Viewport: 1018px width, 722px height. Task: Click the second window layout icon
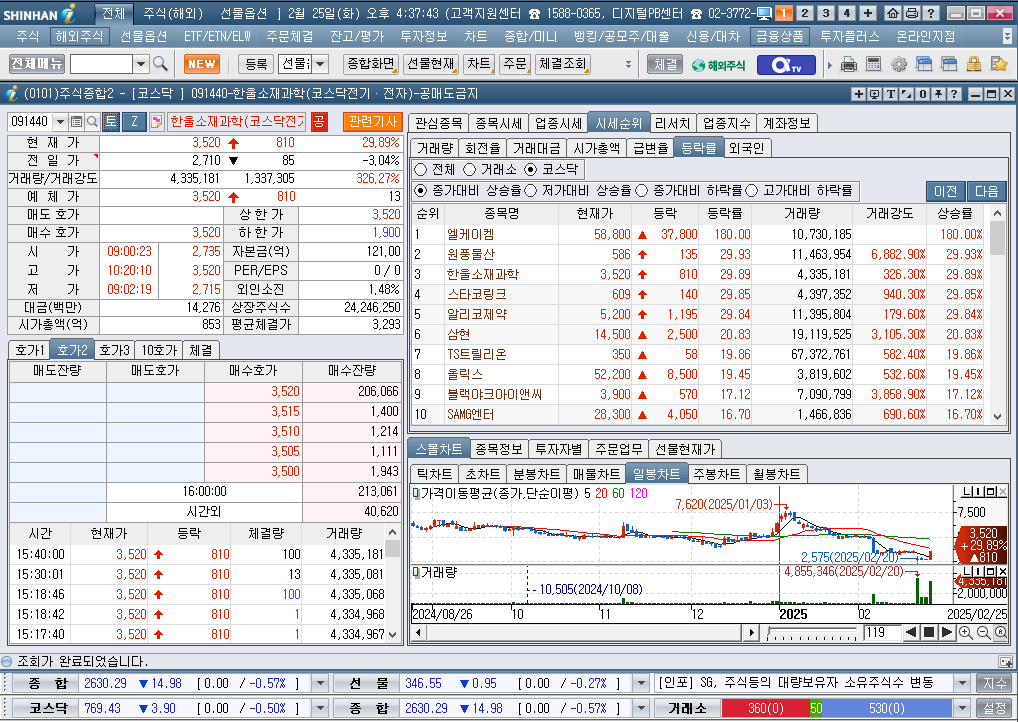(x=949, y=64)
